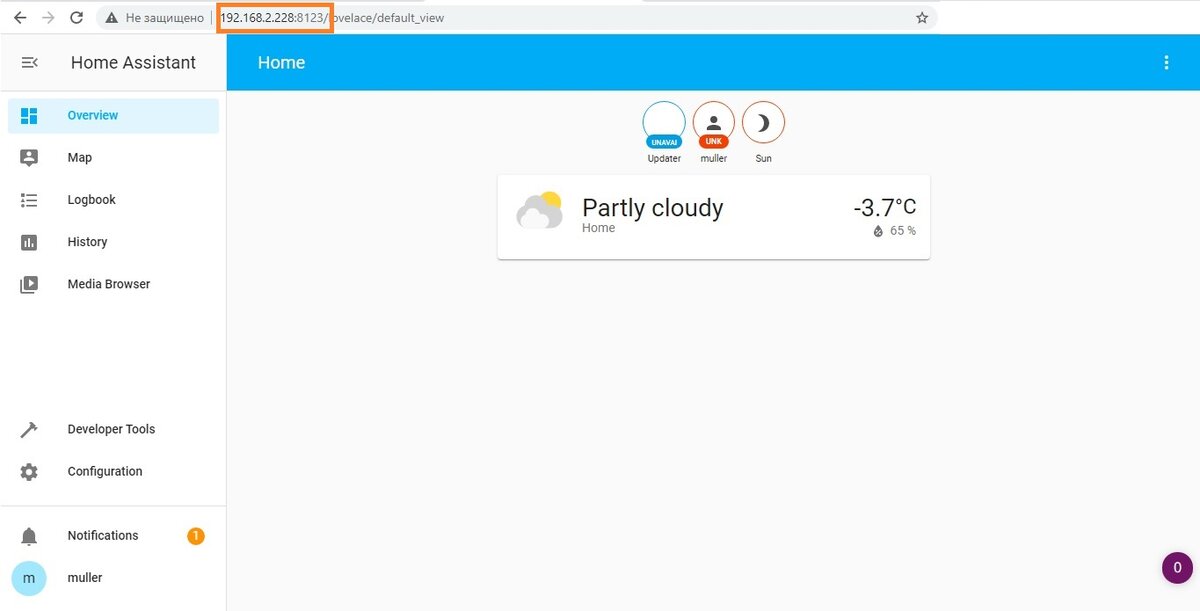Open the History chart icon
This screenshot has height=611, width=1200.
[x=29, y=242]
